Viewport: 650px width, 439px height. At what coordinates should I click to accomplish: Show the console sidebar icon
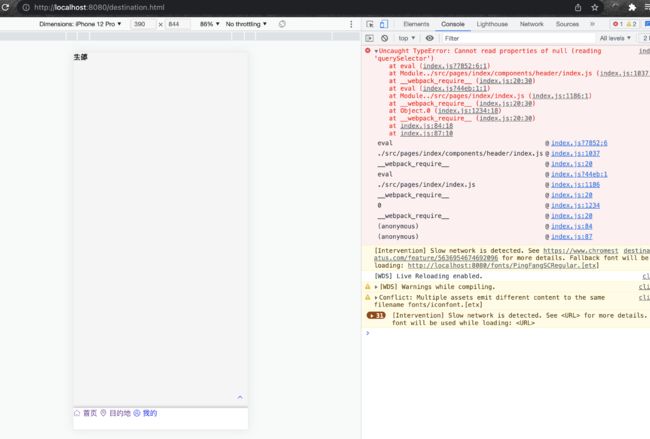click(x=369, y=38)
